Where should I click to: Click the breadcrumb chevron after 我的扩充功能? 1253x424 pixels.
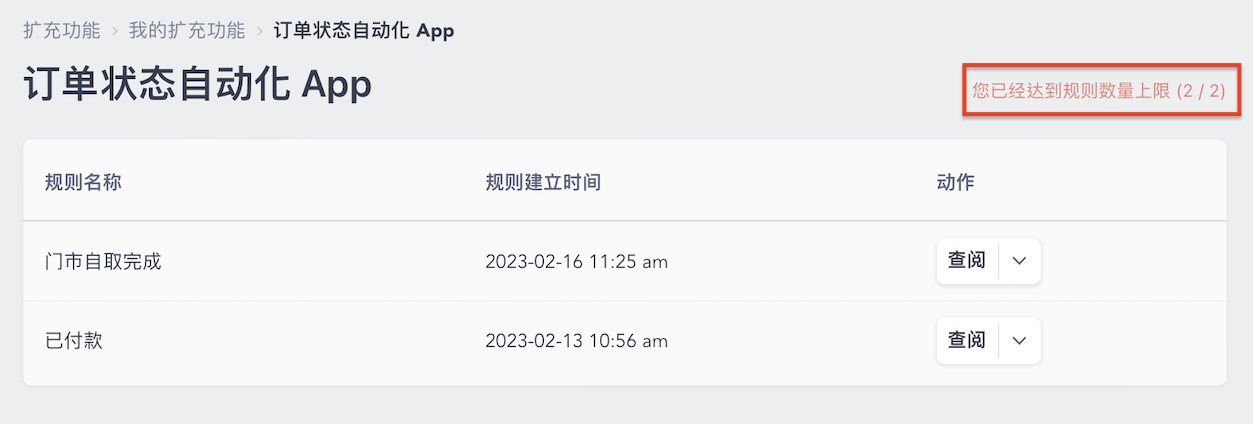coord(260,31)
